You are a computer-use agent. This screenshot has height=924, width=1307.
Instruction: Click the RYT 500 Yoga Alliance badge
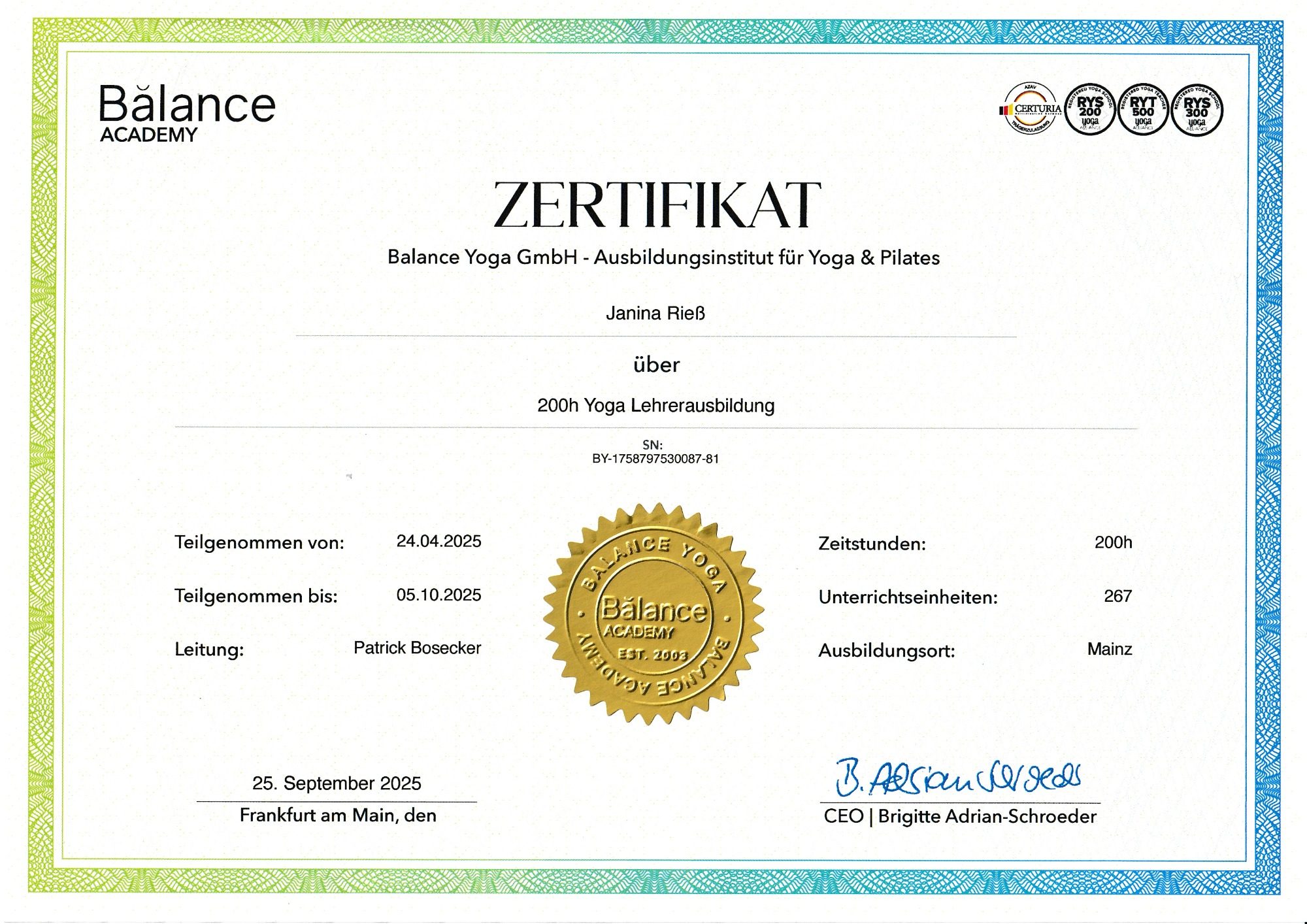coord(1143,110)
